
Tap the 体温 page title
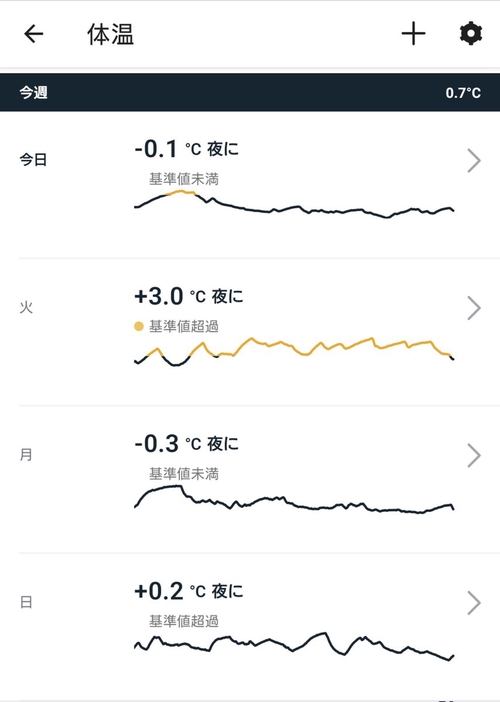[x=111, y=34]
